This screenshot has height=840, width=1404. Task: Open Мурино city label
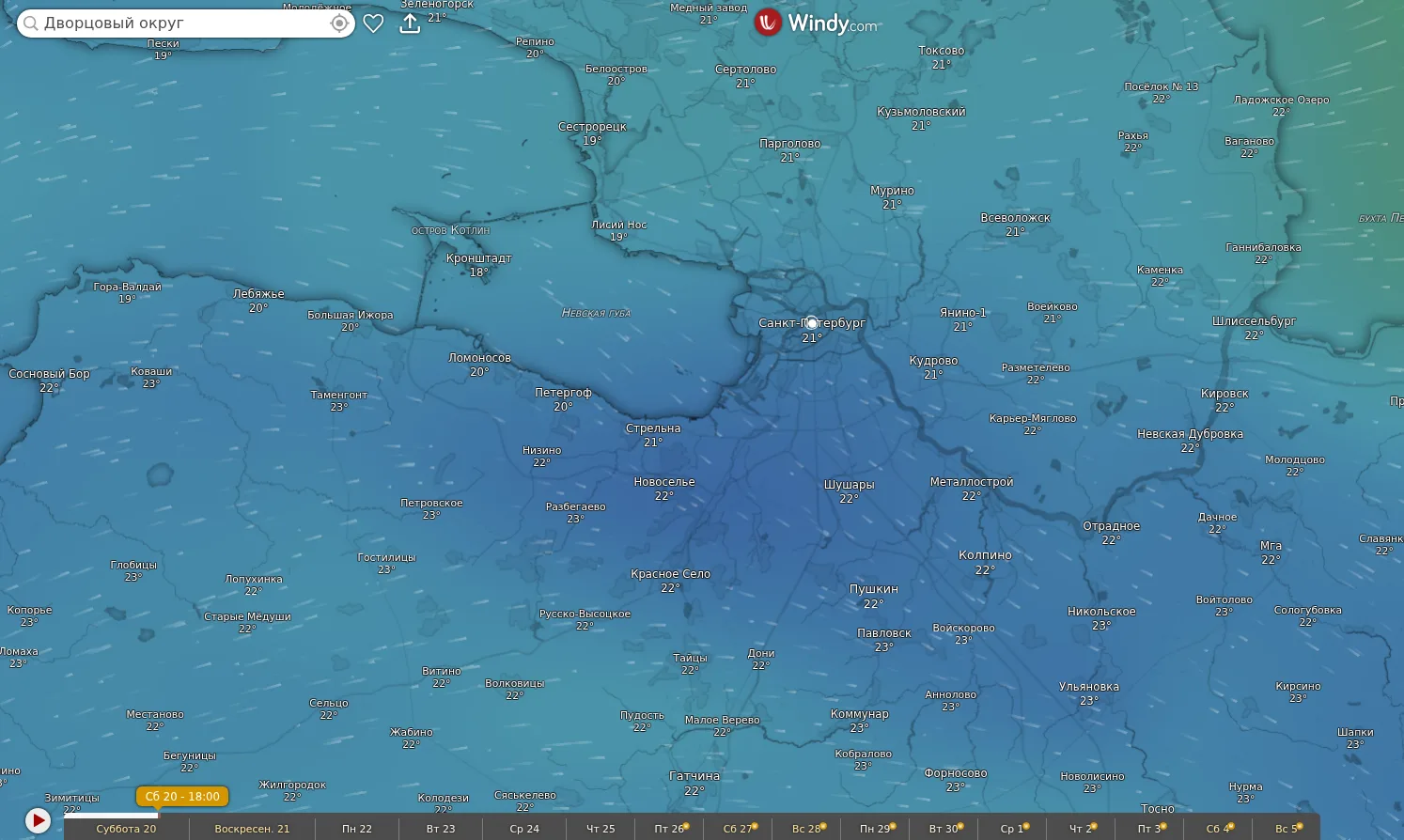tap(892, 191)
